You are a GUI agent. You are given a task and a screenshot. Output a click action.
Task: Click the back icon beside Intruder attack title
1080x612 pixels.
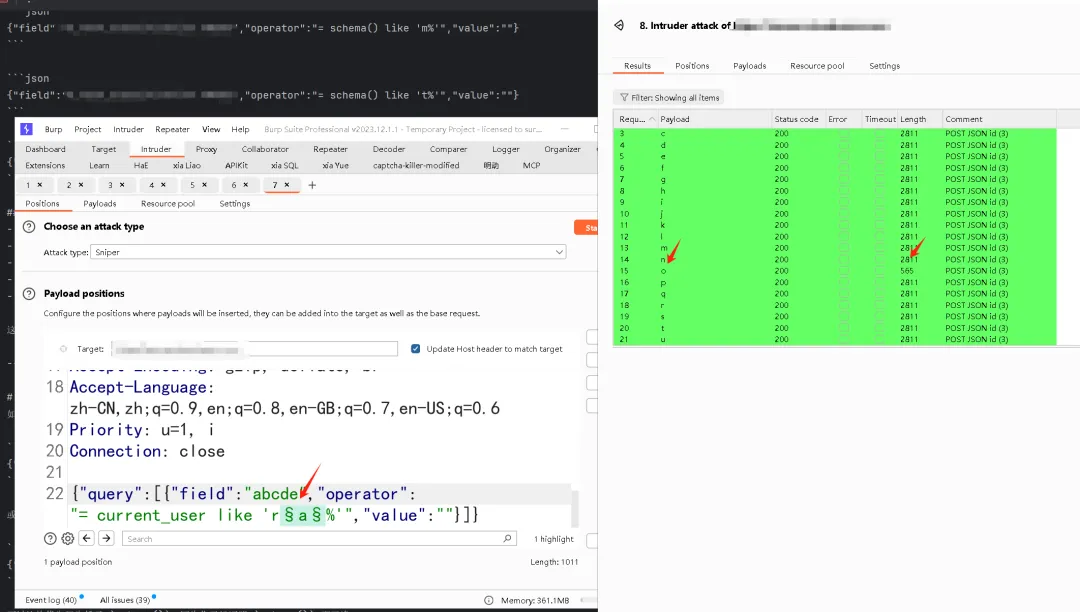coord(619,25)
